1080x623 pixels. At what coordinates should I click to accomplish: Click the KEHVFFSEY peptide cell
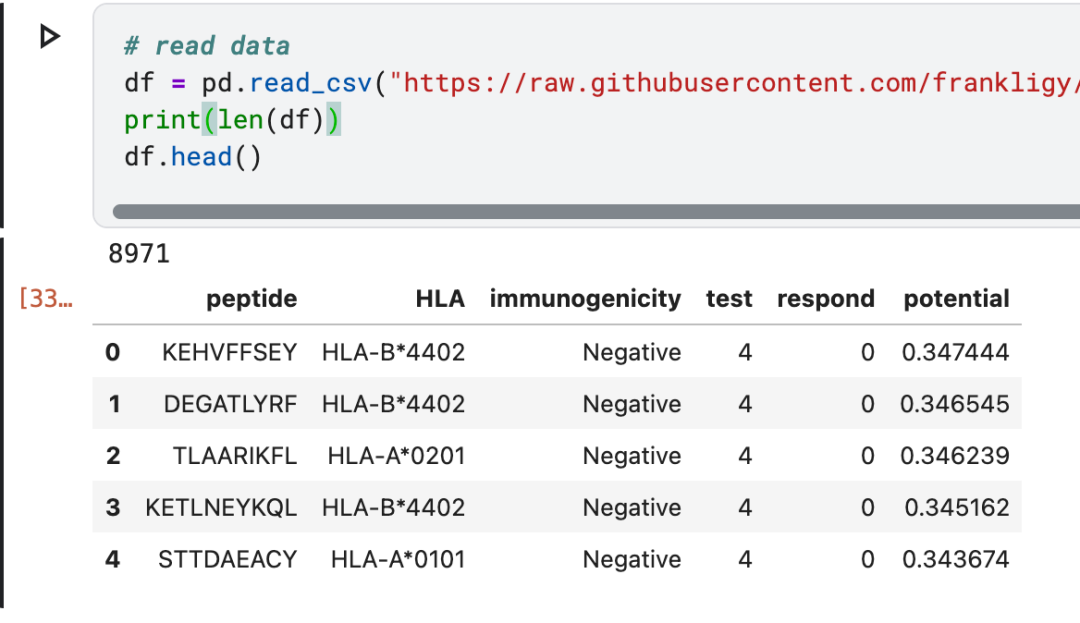point(230,352)
